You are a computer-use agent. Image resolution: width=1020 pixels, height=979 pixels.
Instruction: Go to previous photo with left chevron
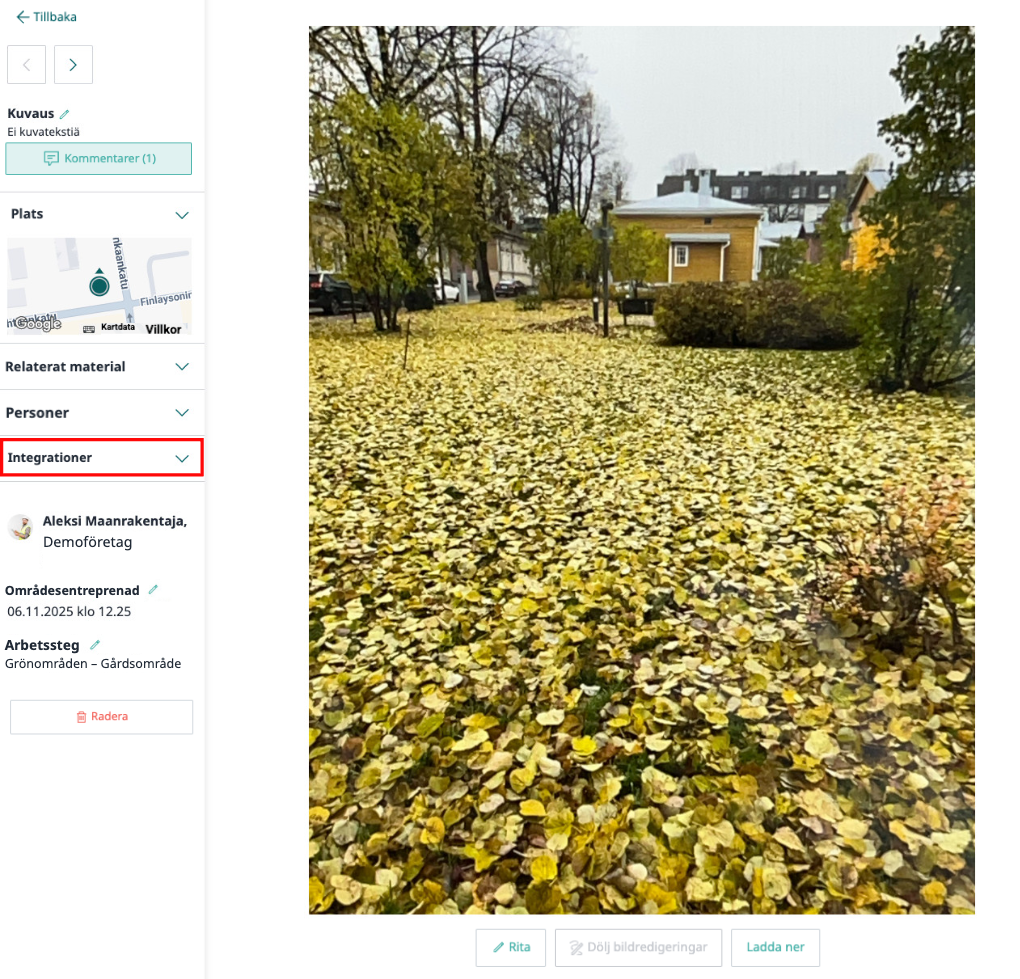(x=26, y=65)
